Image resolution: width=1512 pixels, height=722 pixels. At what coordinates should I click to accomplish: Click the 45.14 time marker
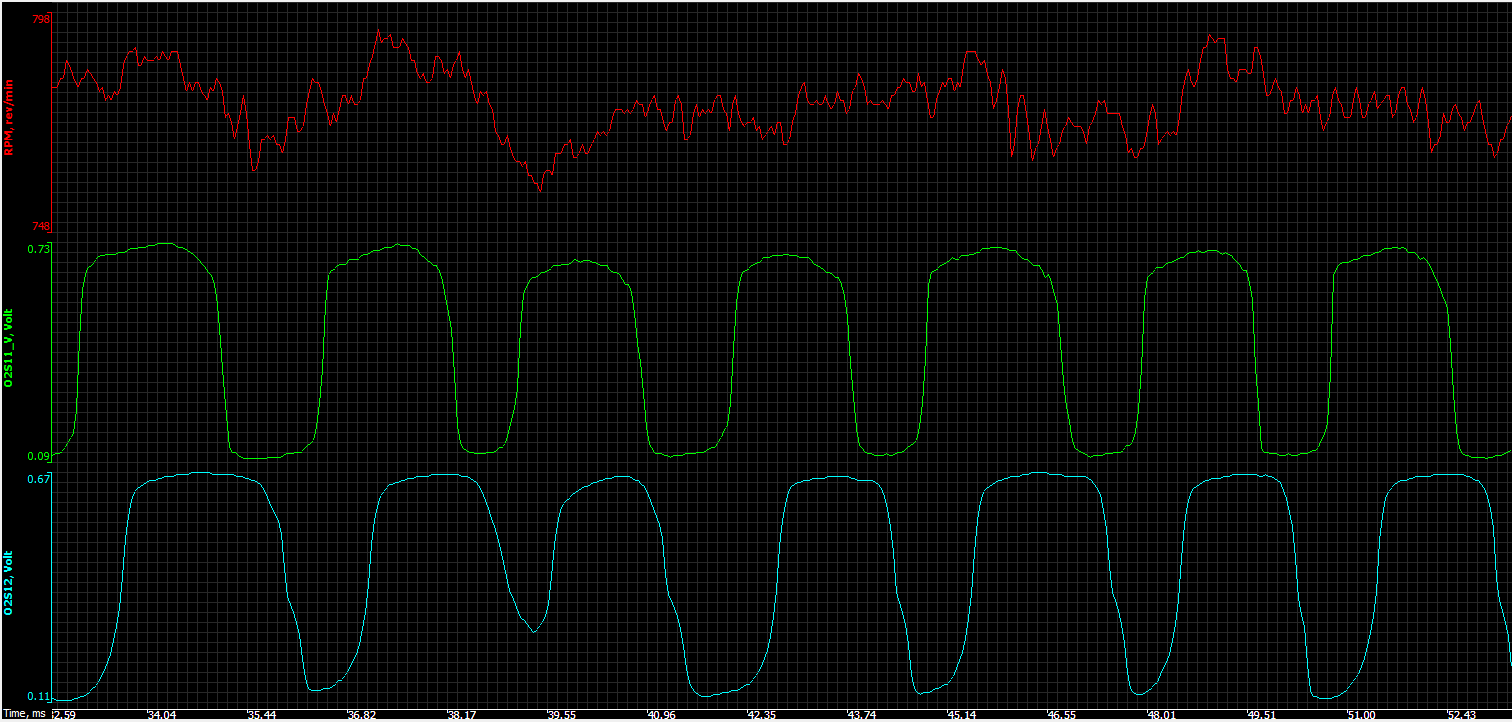pos(961,715)
